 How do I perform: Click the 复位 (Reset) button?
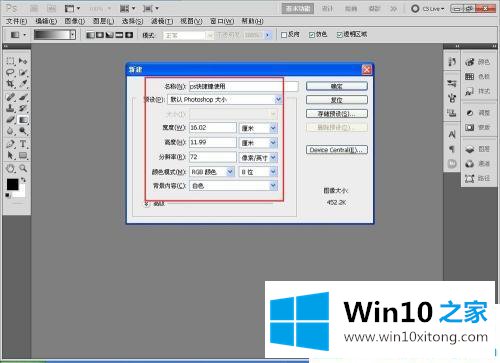[337, 100]
